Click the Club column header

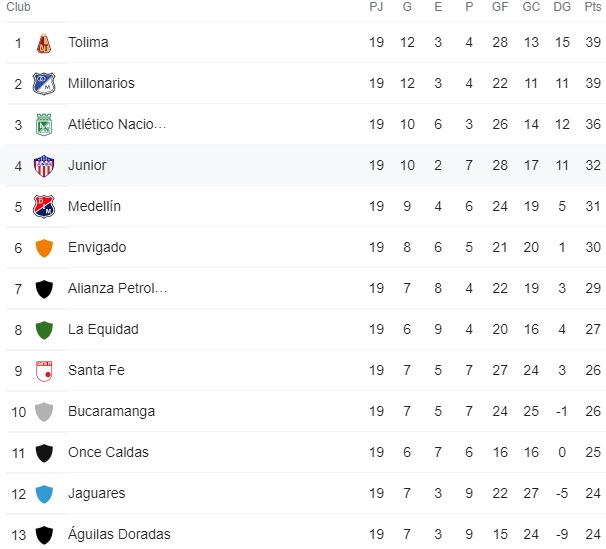pos(18,7)
